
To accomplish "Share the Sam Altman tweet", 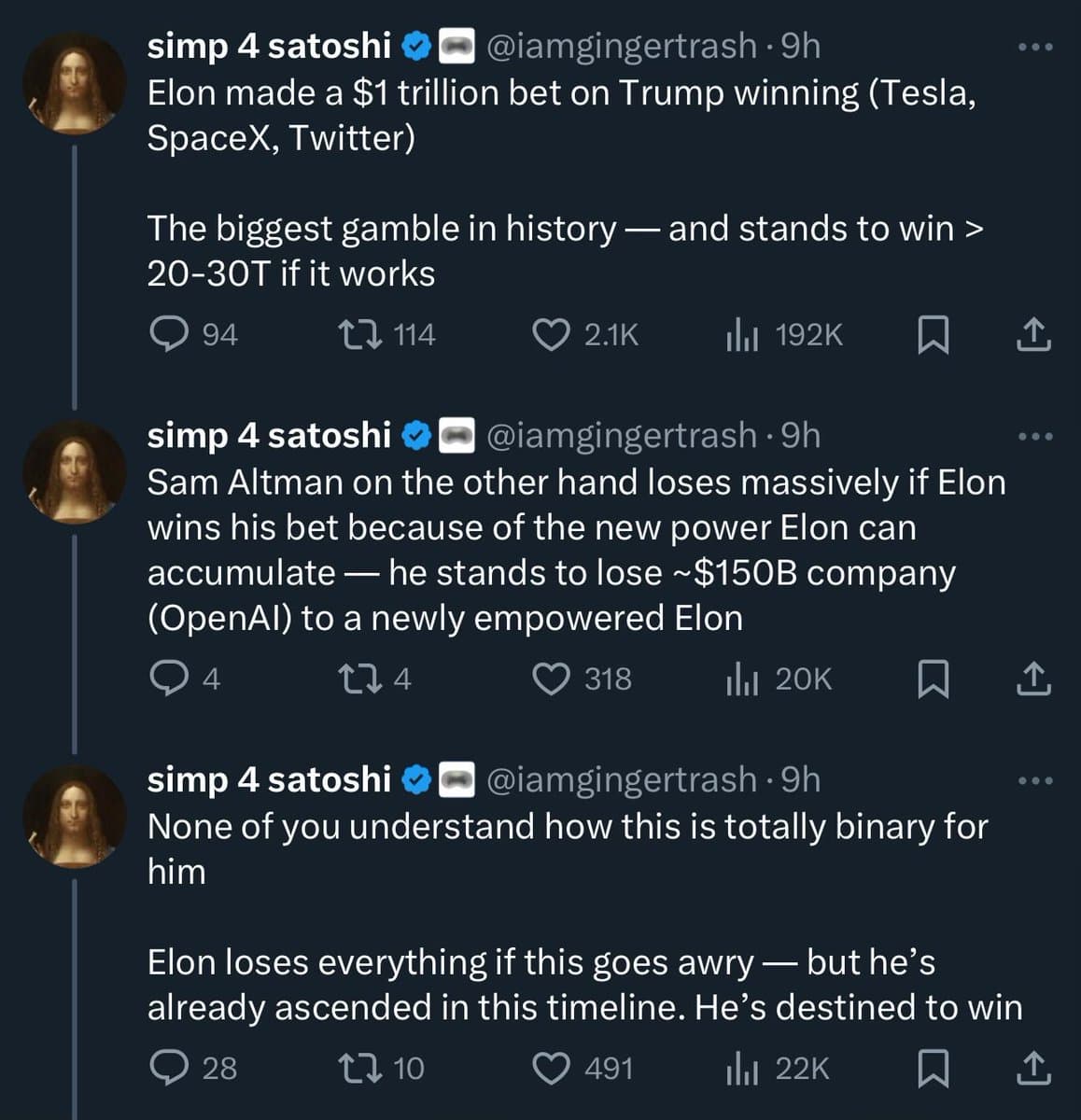I will click(1032, 679).
